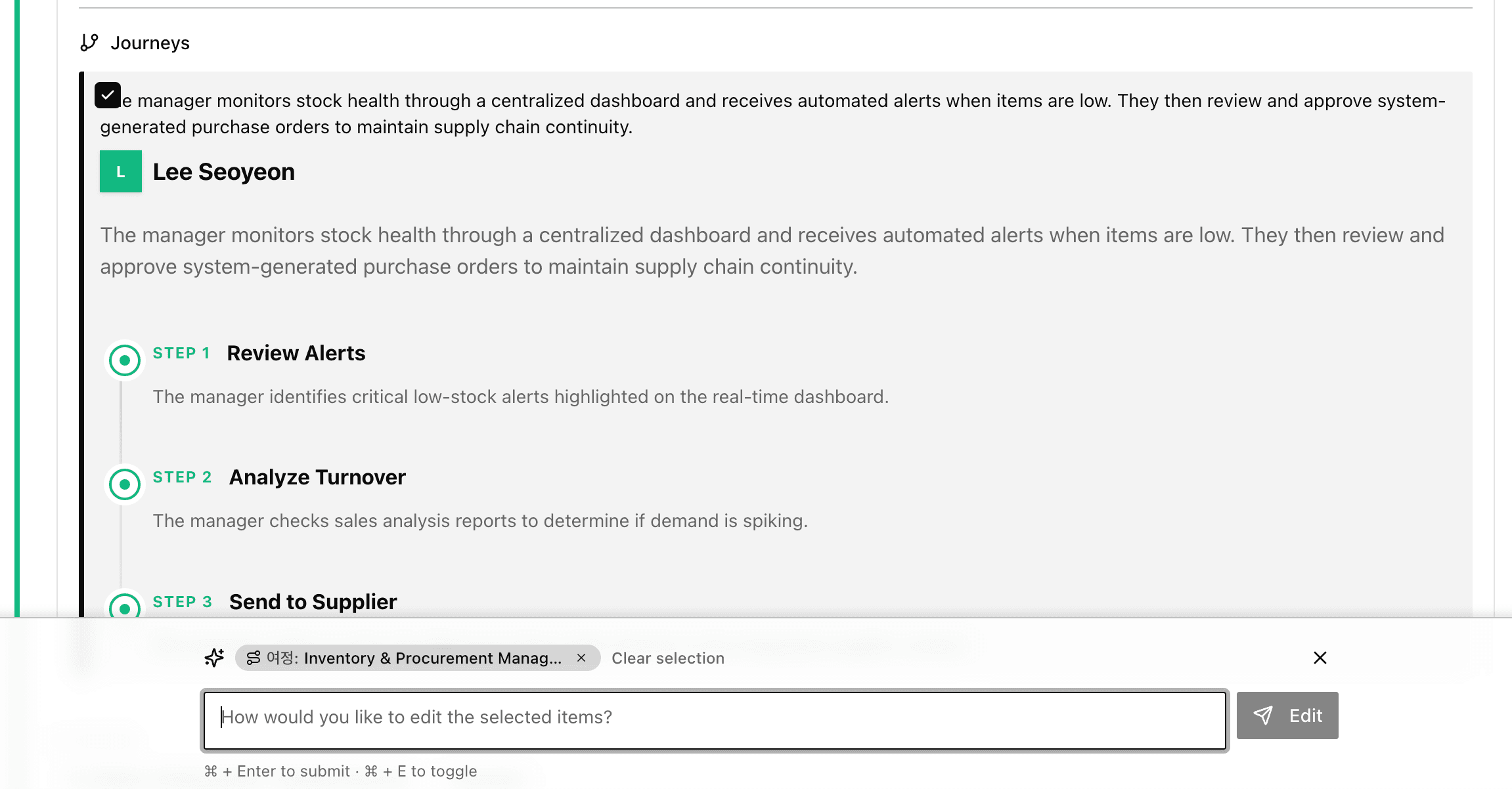Screen dimensions: 1512x789
Task: Click the Step 3 circular marker
Action: (124, 608)
